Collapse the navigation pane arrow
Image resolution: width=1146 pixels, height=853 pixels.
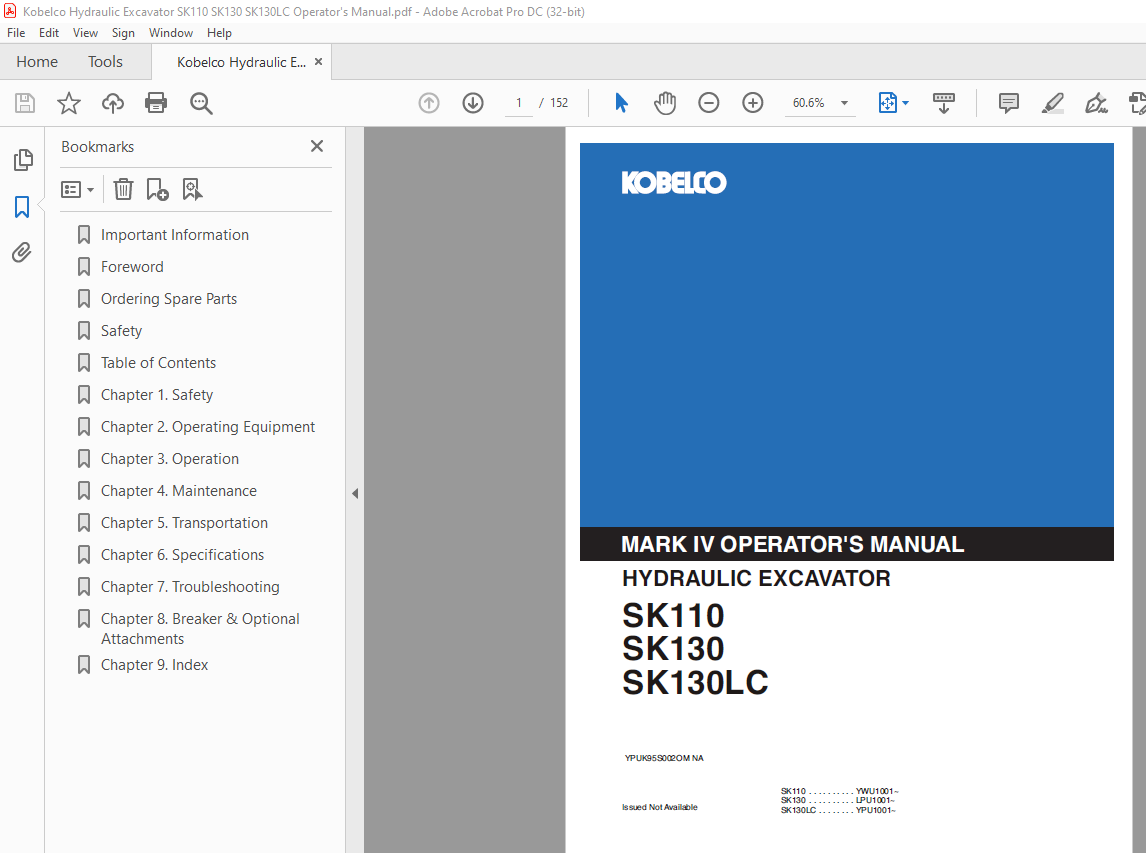[x=355, y=493]
